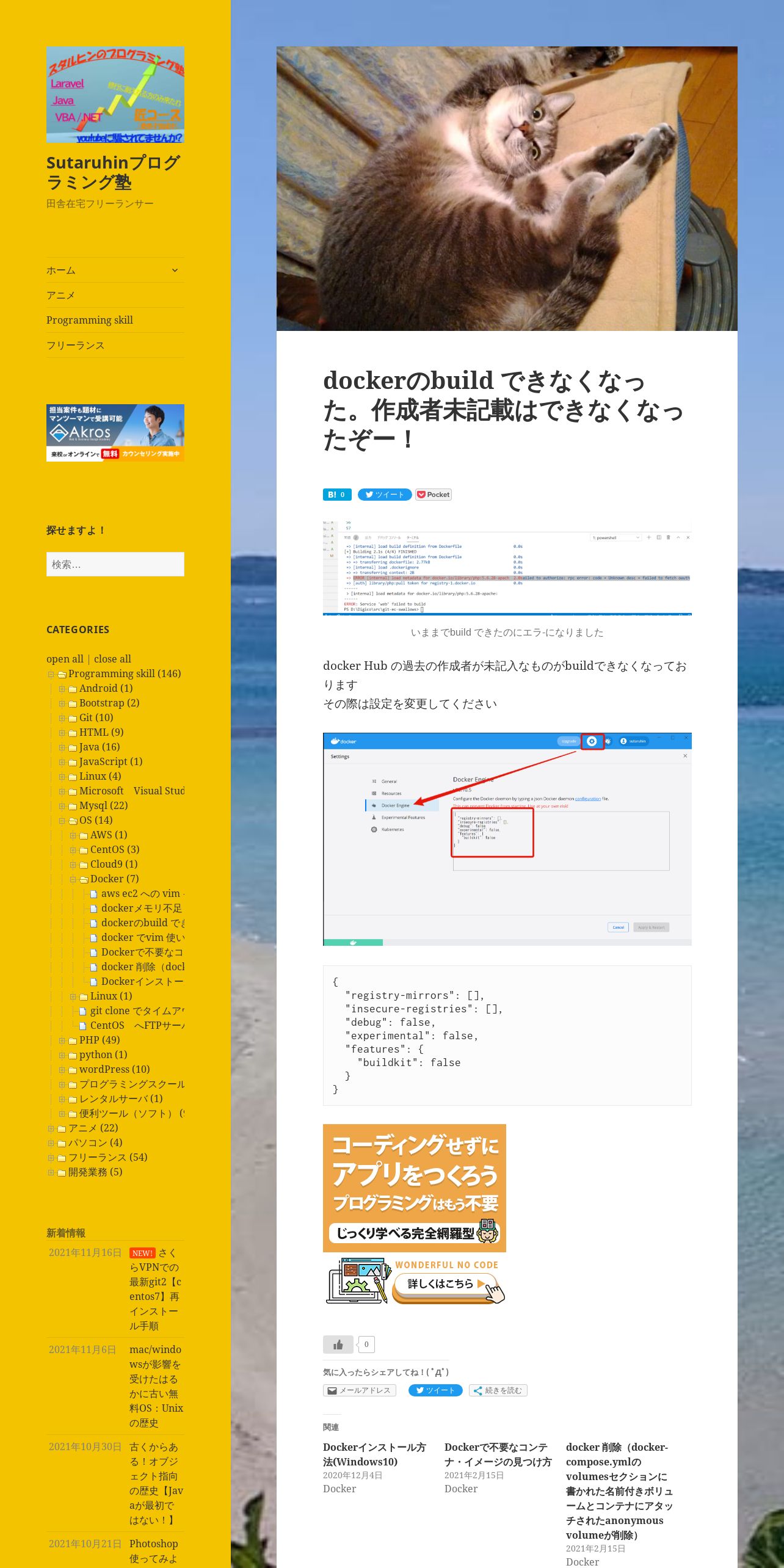Open the レンタルサーバ (1) category
This screenshot has height=1568, width=784.
tap(121, 1098)
